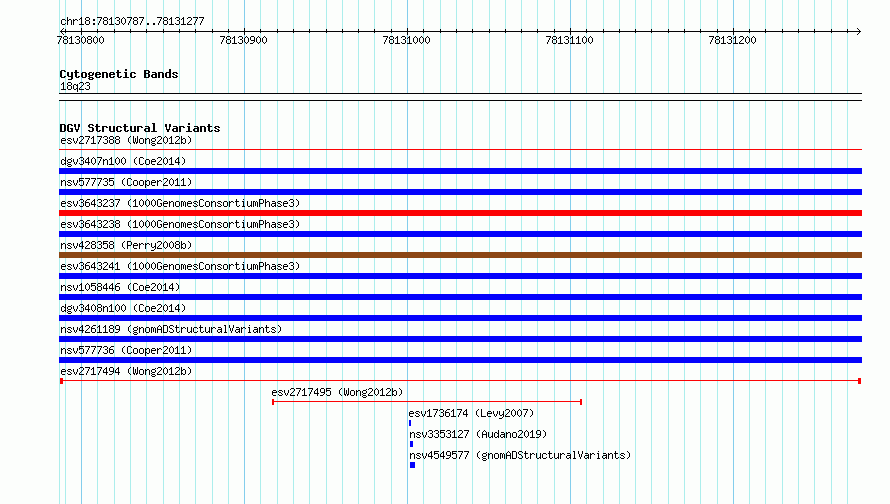Open variant esv3643238 label

click(x=180, y=224)
